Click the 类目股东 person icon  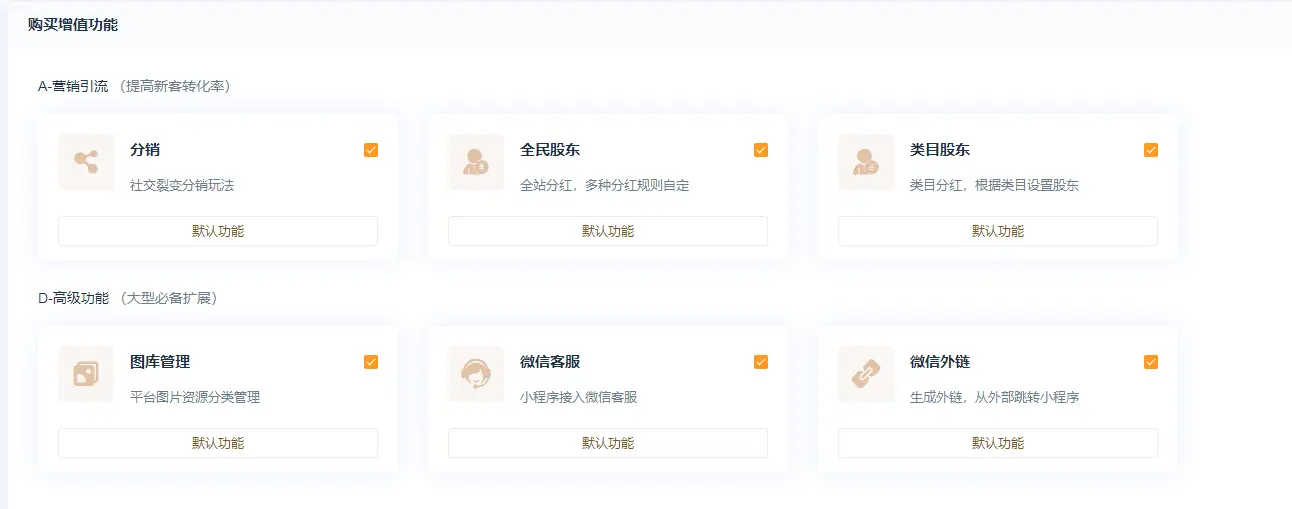pyautogui.click(x=866, y=162)
